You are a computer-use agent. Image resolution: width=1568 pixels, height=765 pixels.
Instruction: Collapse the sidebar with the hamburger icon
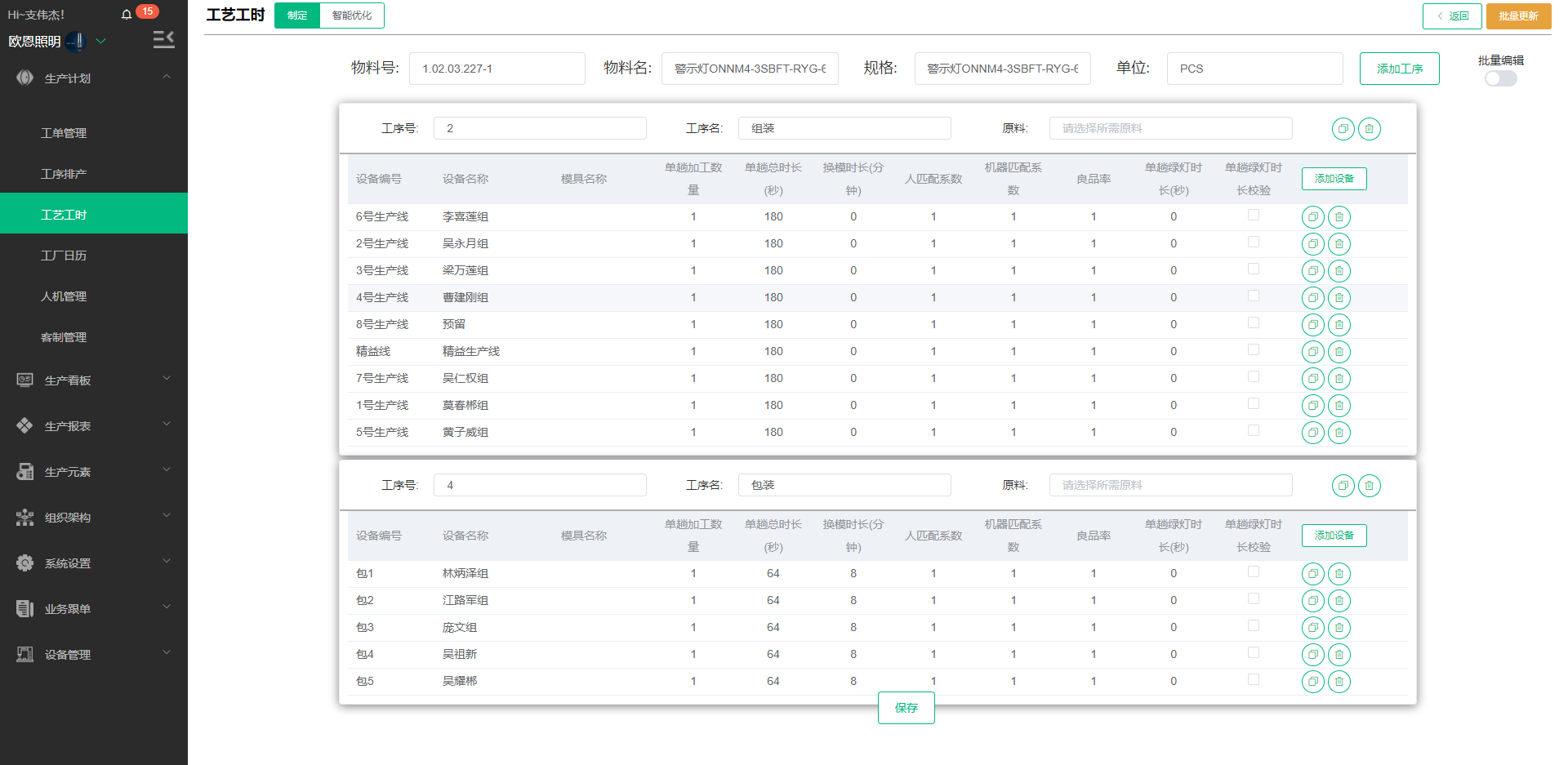point(163,39)
